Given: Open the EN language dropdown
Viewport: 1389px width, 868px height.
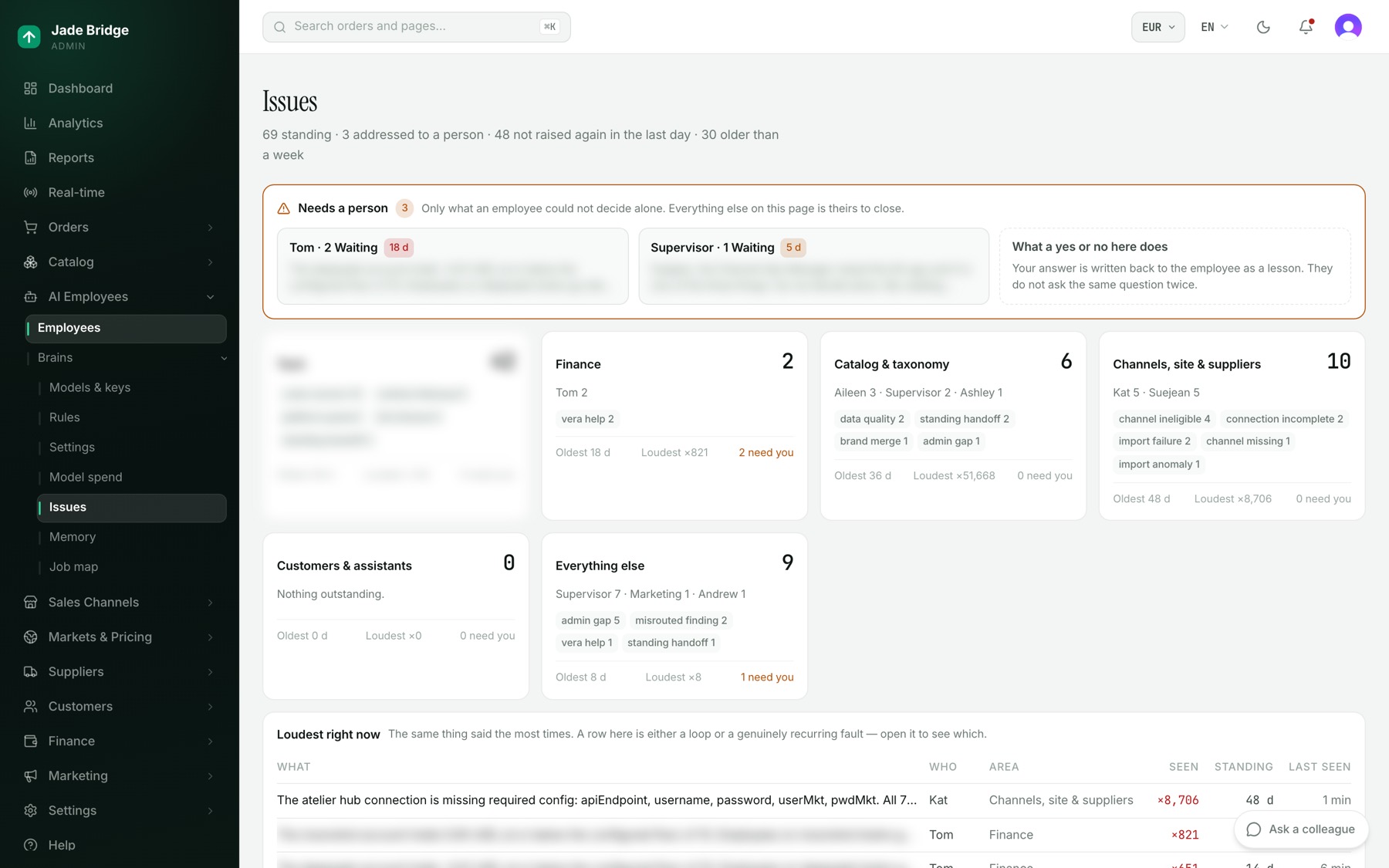Looking at the screenshot, I should tap(1215, 27).
